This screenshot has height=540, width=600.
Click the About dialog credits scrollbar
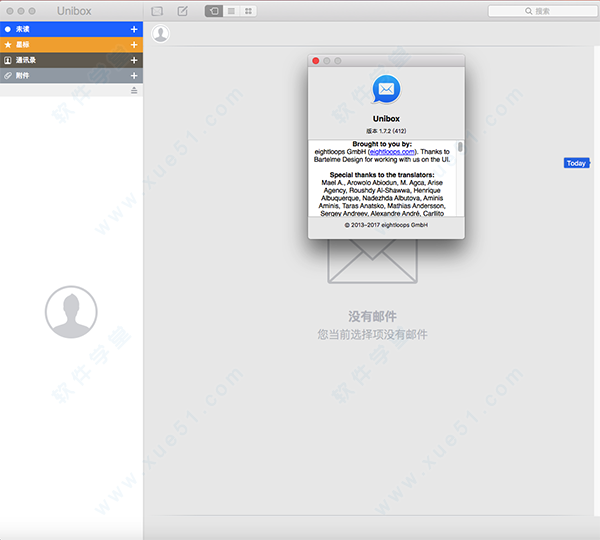(x=460, y=147)
